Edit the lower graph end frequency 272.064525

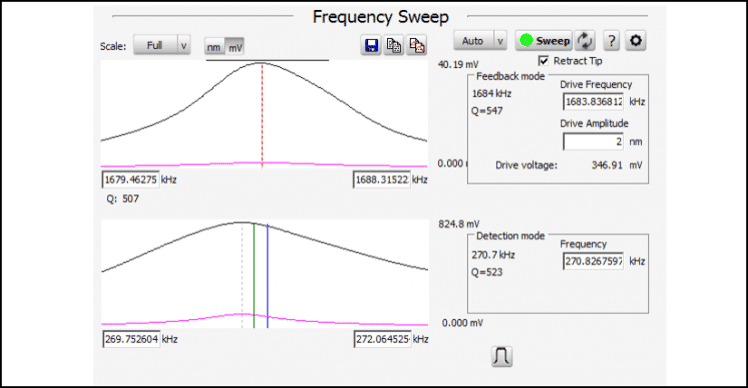(x=383, y=339)
